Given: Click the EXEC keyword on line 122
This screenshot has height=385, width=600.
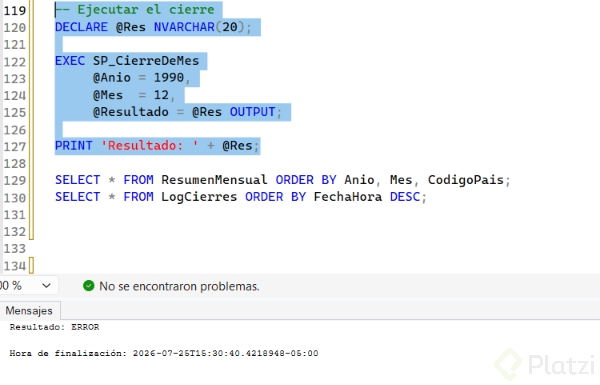Looking at the screenshot, I should click(70, 61).
